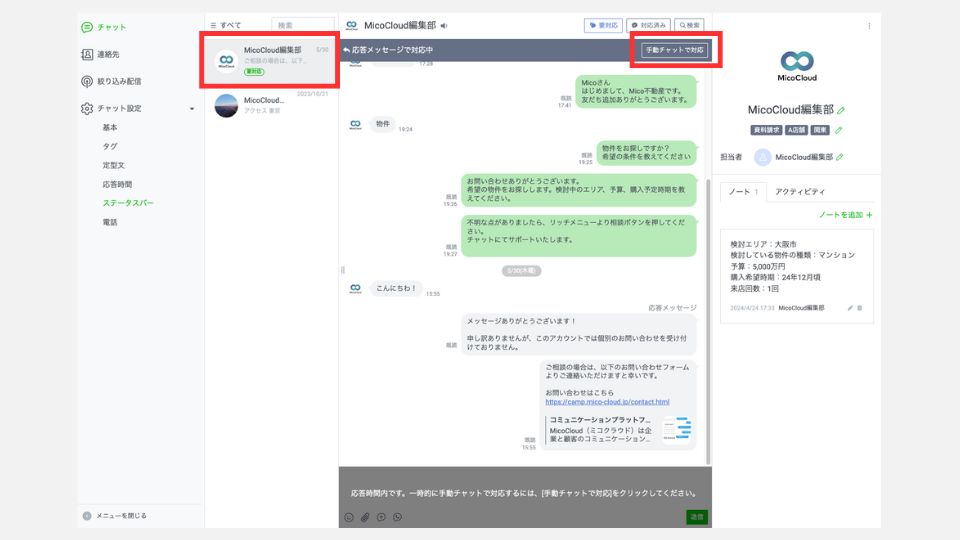Toggle the speaker icon beside the chat title
Viewport: 960px width, 540px height.
(x=444, y=26)
